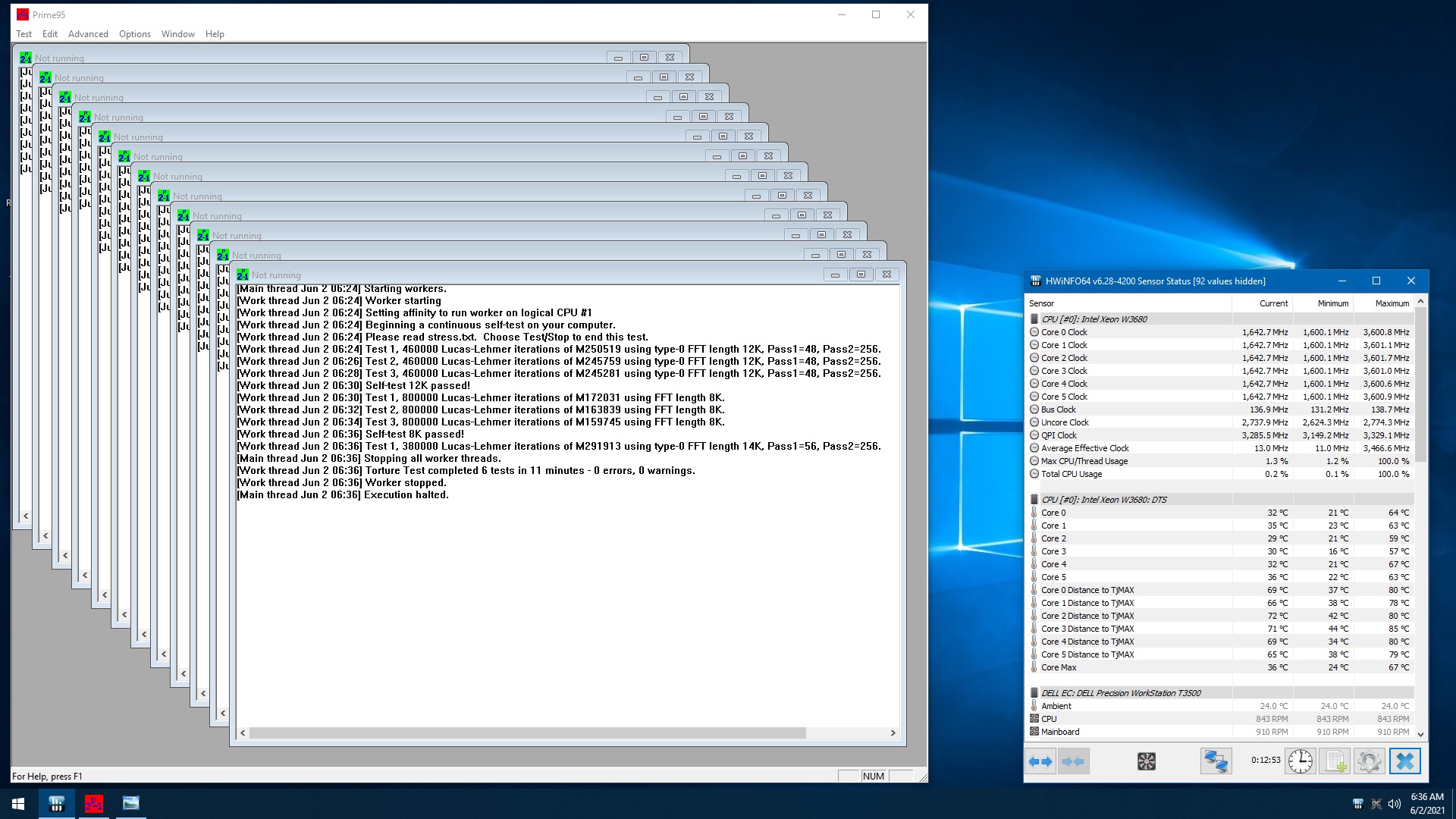Screen dimensions: 1456x819
Task: Open the Window menu
Action: (178, 34)
